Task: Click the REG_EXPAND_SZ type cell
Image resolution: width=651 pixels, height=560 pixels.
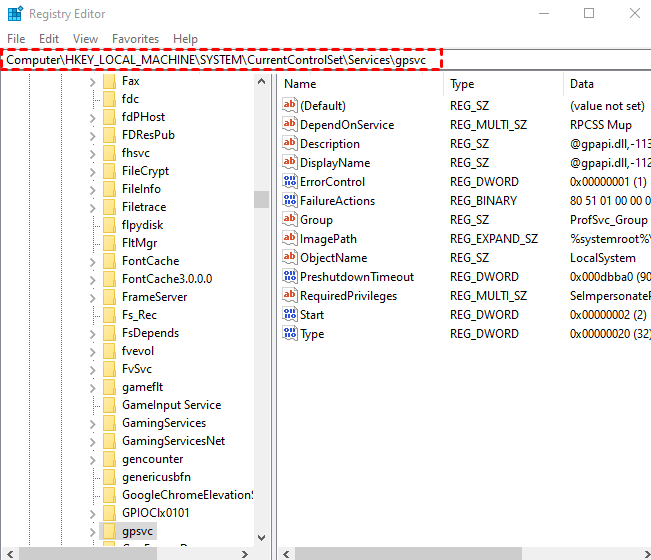Action: 494,239
